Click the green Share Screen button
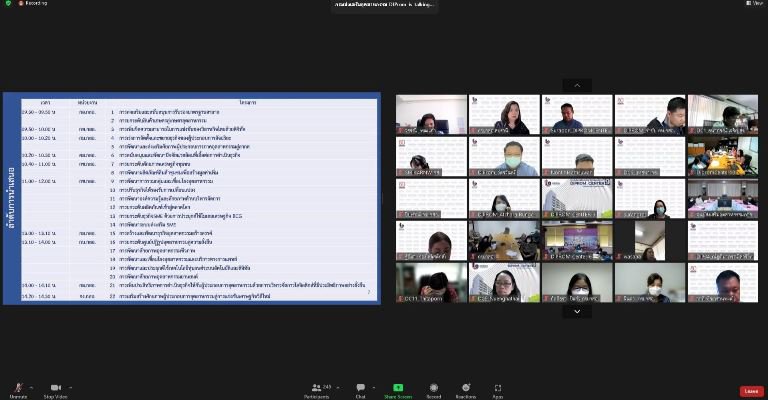The image size is (768, 400). [398, 390]
